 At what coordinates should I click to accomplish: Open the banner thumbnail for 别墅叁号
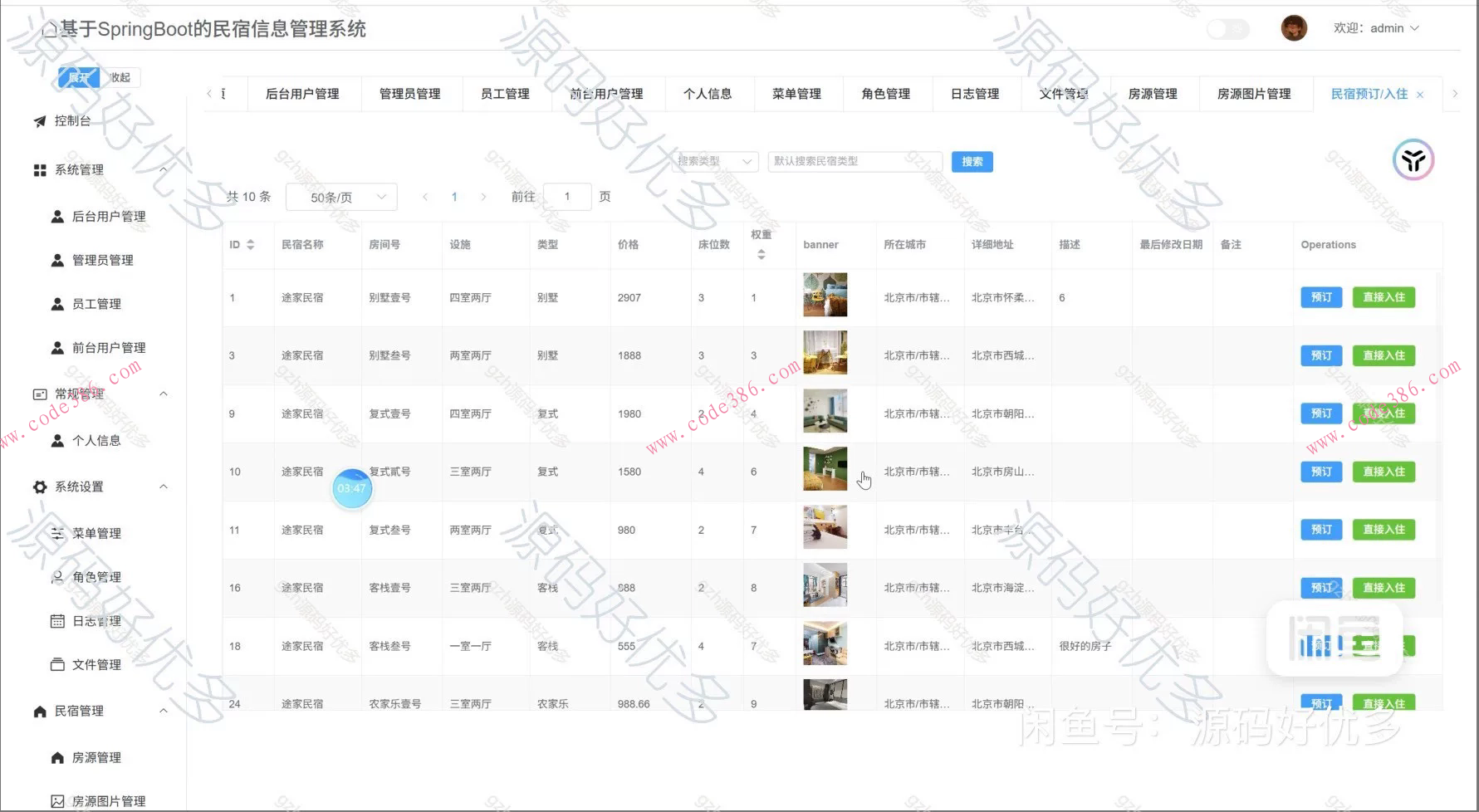(825, 353)
